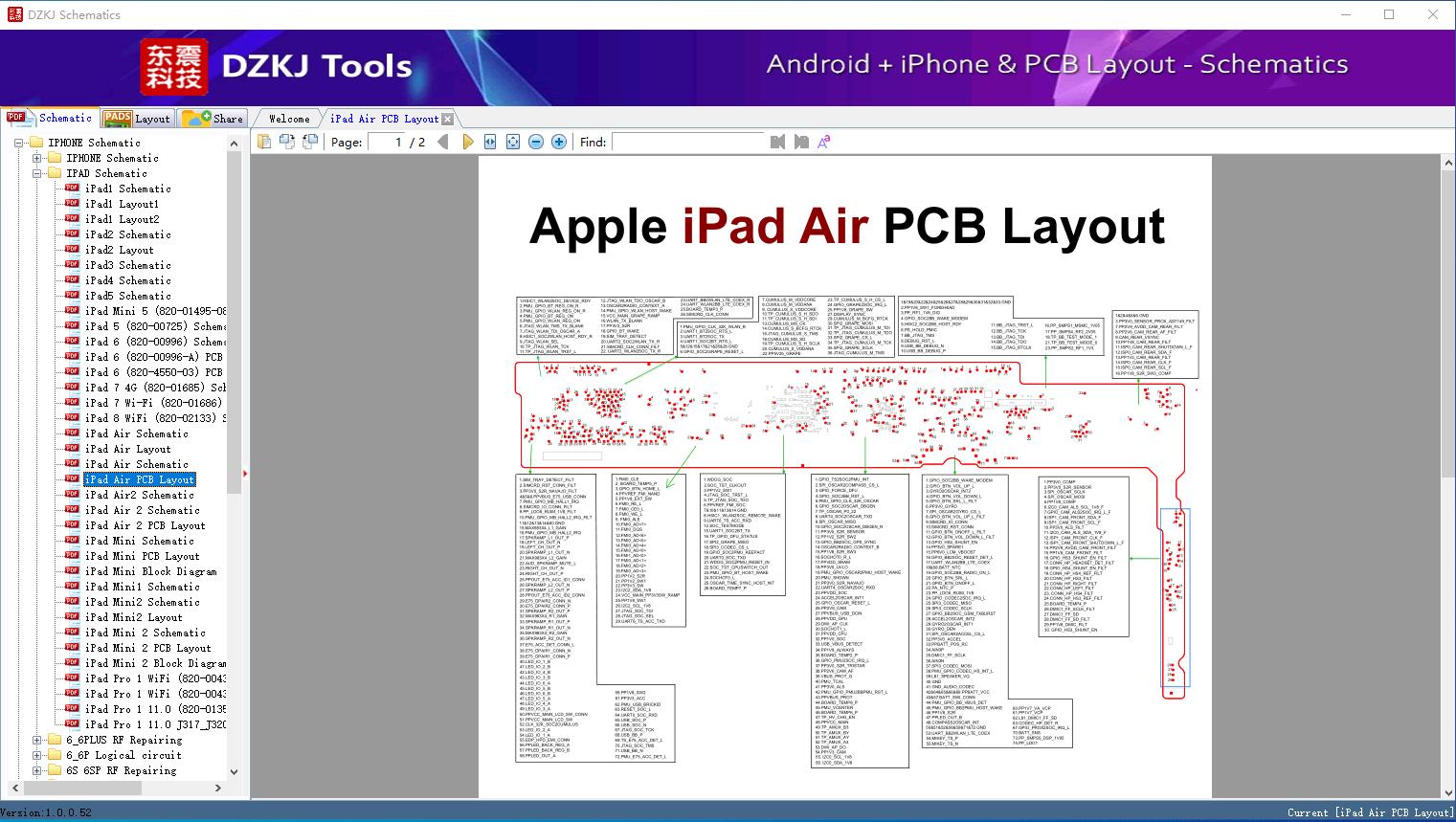Select the fit-whole-page view icon

512,142
